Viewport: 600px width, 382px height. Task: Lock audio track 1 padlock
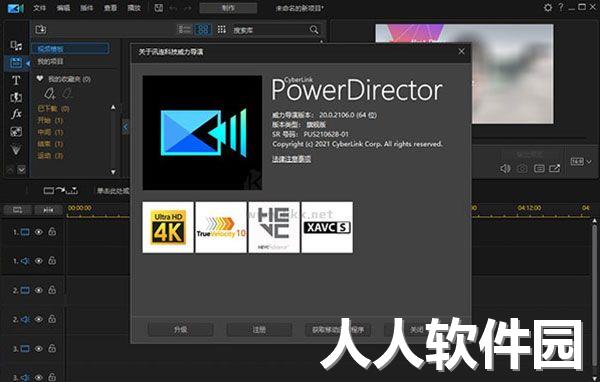point(52,261)
